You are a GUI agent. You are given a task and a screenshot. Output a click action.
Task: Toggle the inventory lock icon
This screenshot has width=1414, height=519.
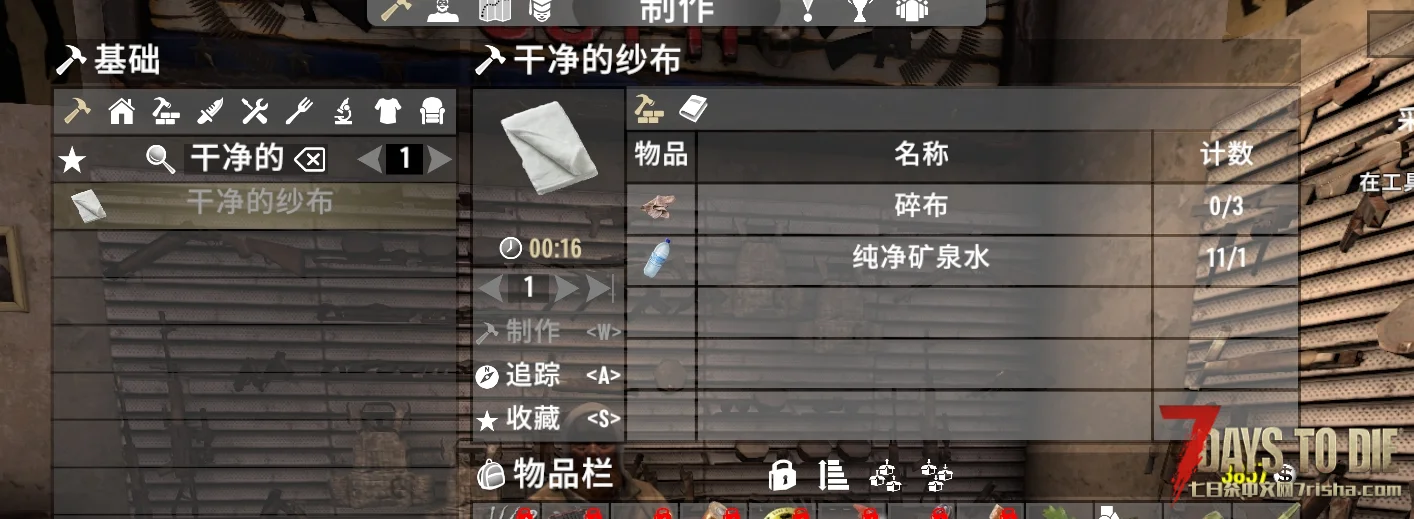point(782,475)
